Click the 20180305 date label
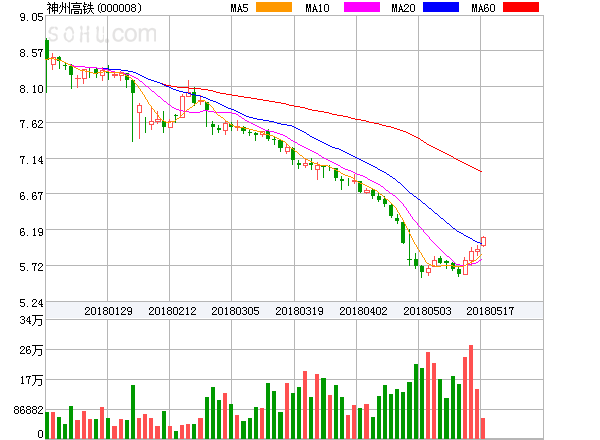Image resolution: width=600 pixels, height=440 pixels. coord(235,311)
